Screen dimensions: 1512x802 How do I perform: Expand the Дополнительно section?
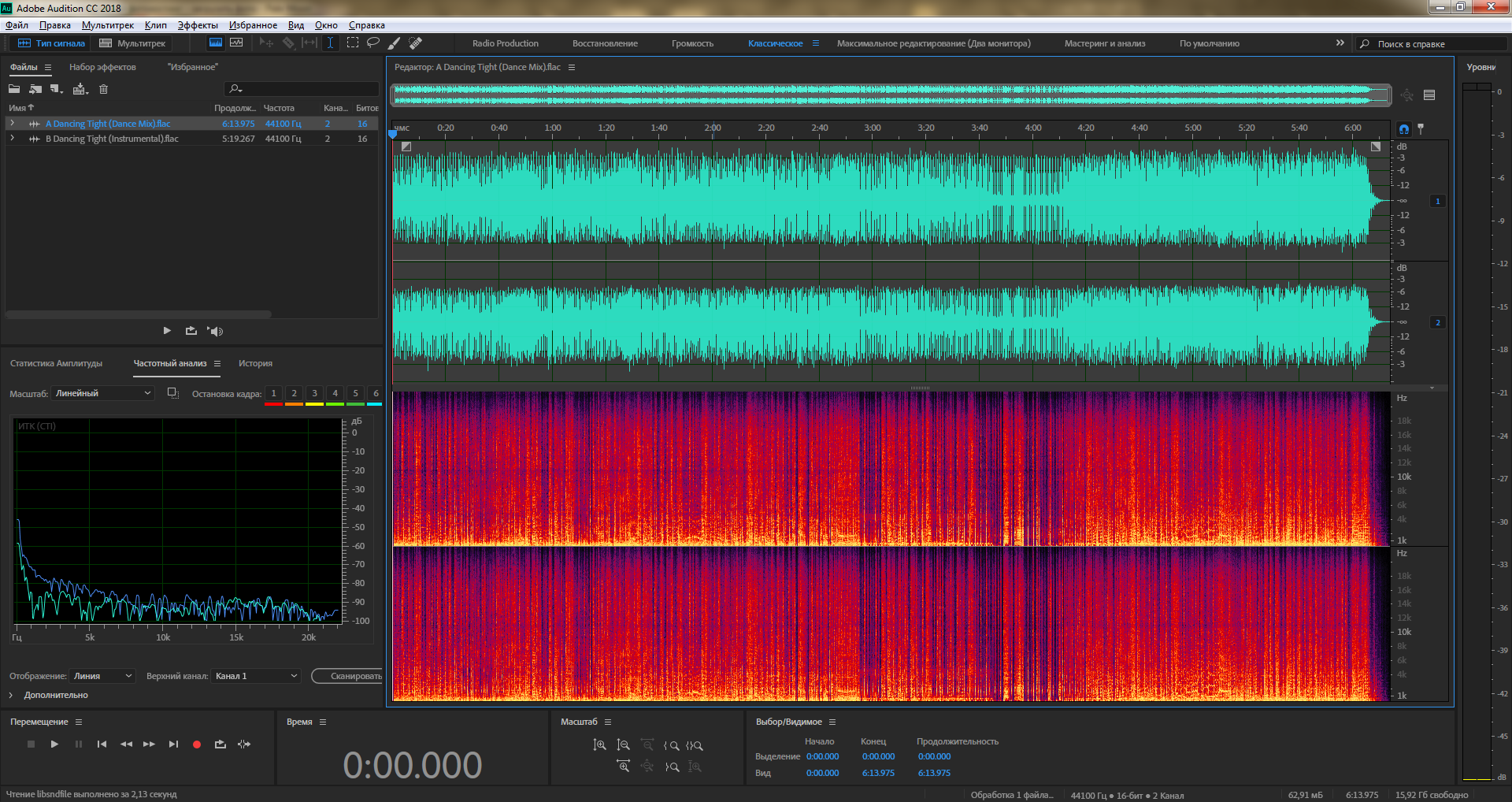click(x=11, y=695)
